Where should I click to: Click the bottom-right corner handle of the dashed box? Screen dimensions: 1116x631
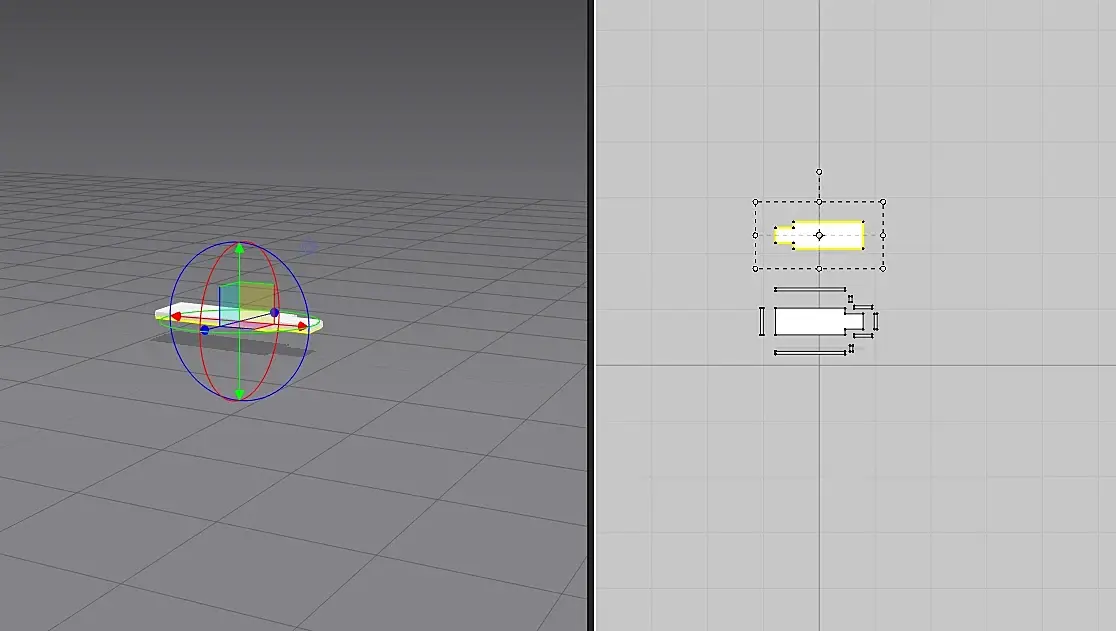(883, 269)
